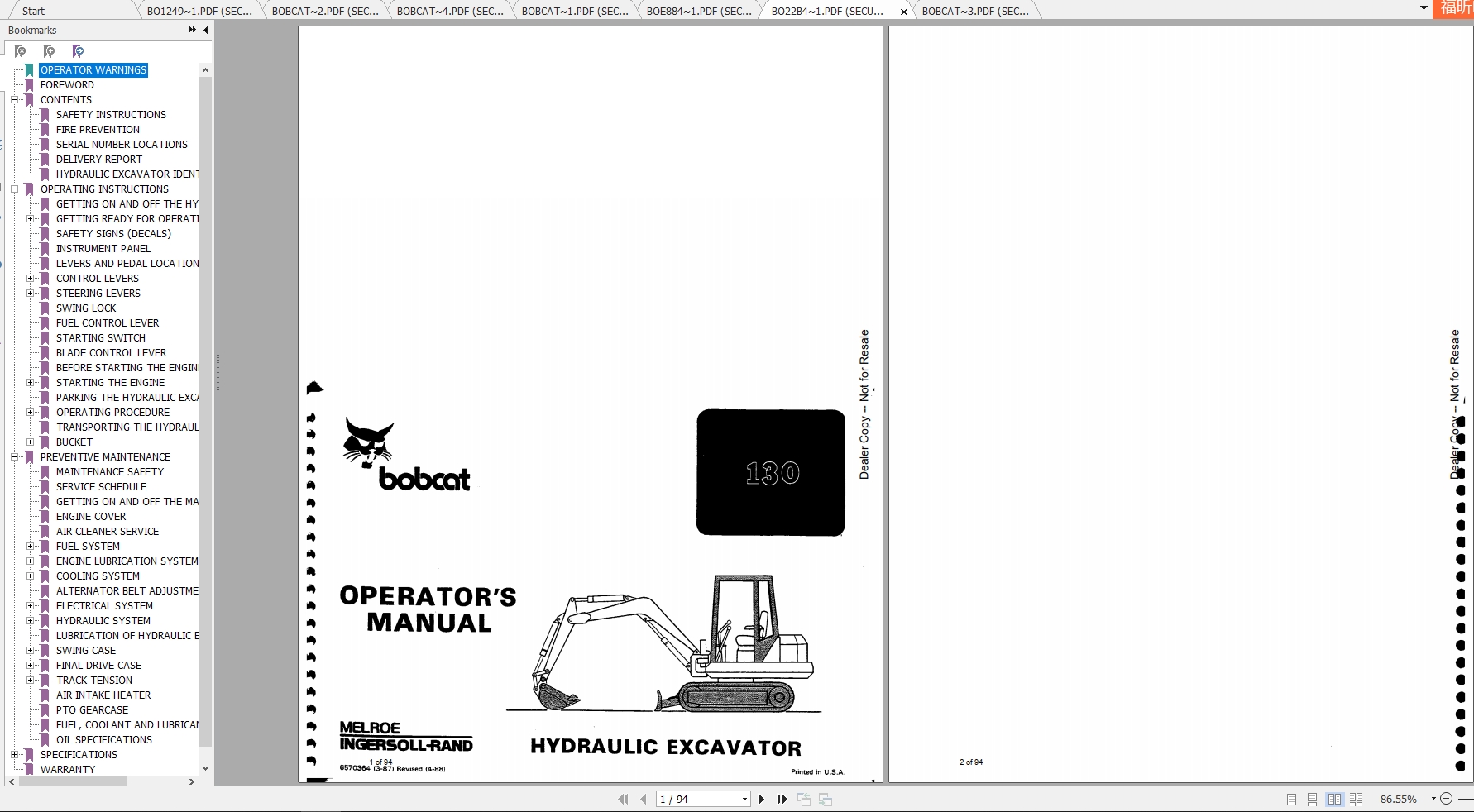Go to the first page
Image resolution: width=1474 pixels, height=812 pixels.
pos(623,799)
